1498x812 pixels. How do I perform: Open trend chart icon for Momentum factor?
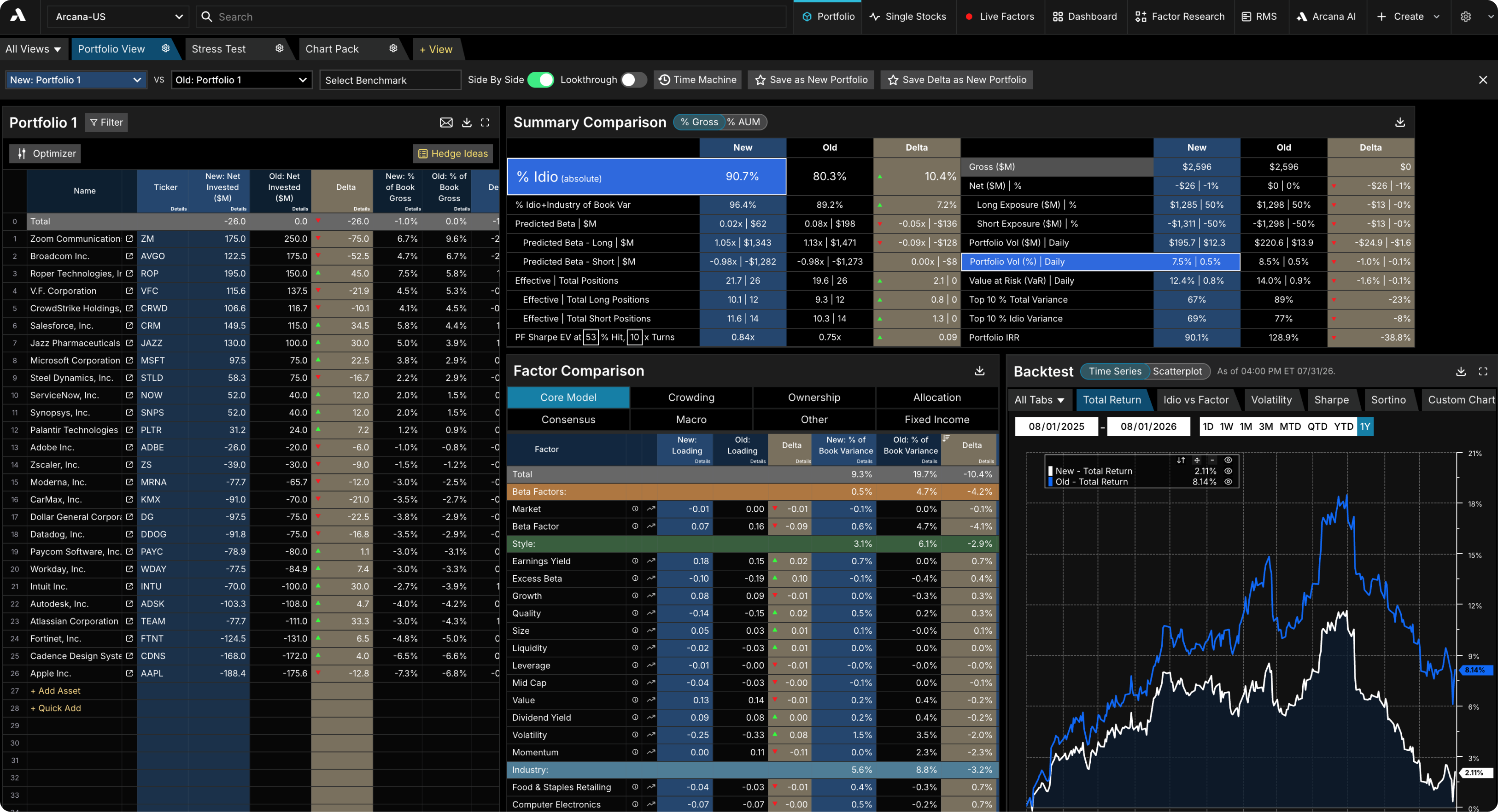(x=651, y=752)
